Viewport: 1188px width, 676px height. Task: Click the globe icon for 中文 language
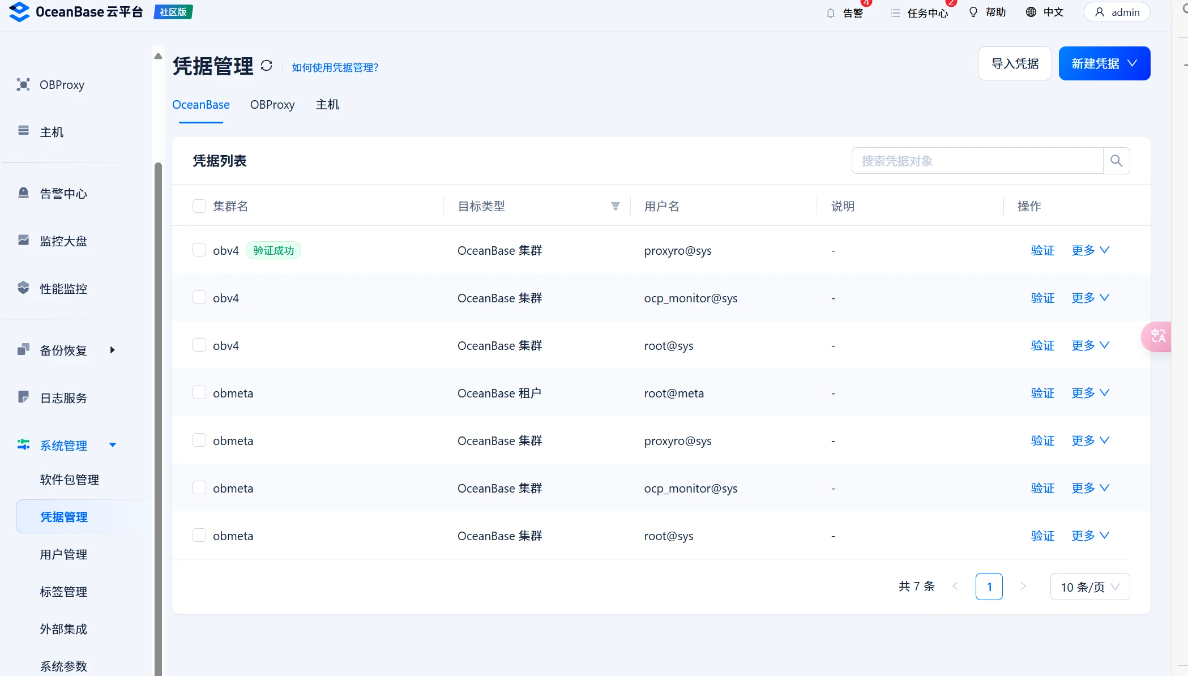pyautogui.click(x=1031, y=12)
